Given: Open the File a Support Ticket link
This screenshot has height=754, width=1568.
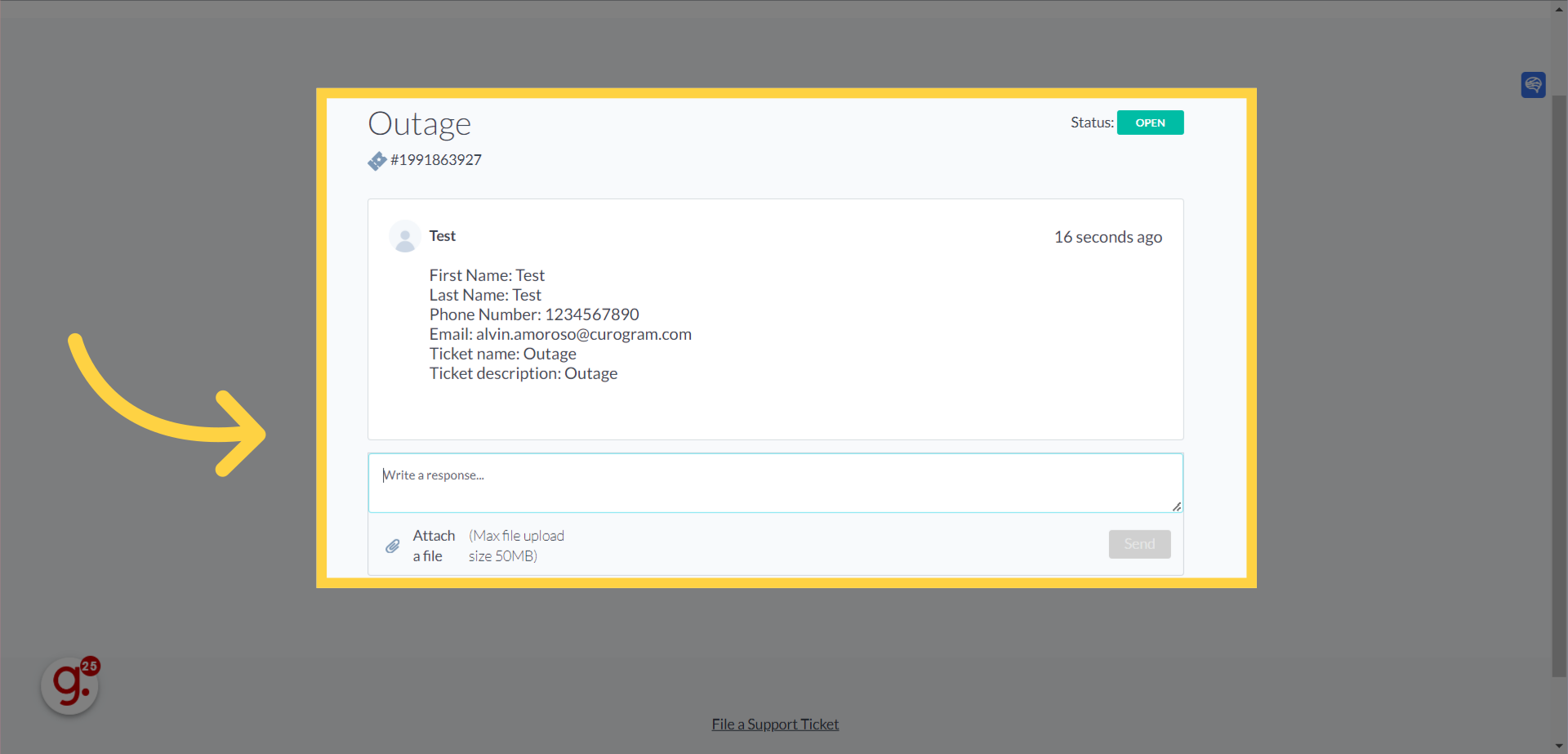Looking at the screenshot, I should click(x=774, y=724).
